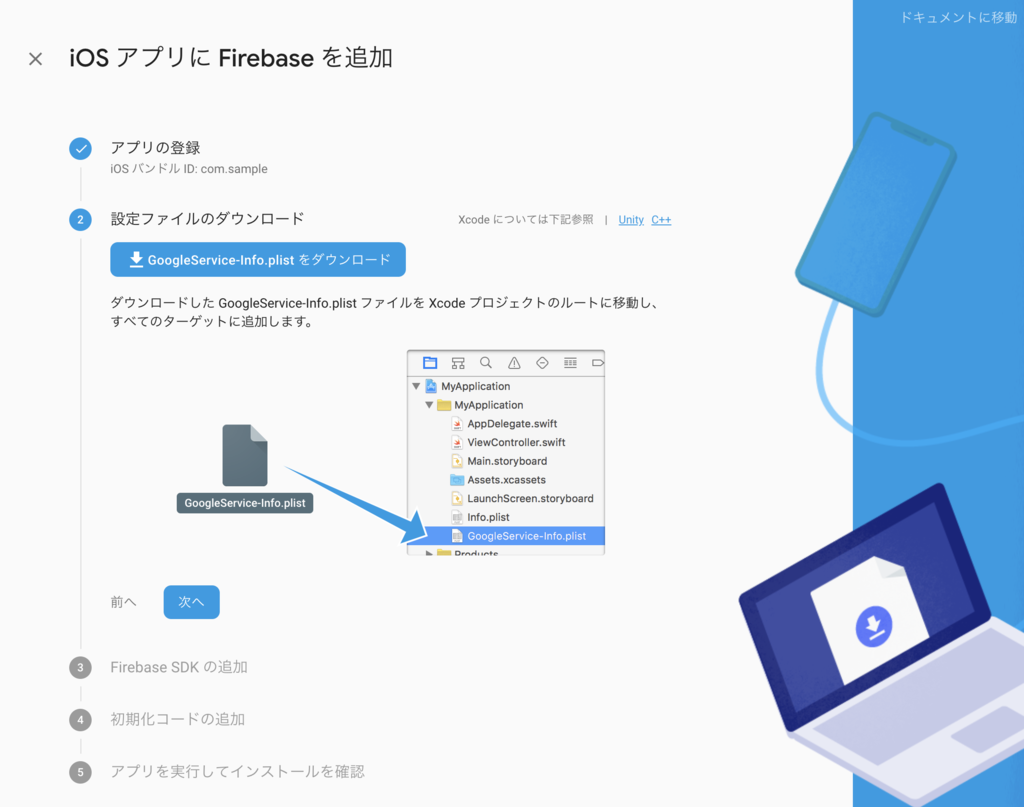Open the Unity setup link
1024x807 pixels.
(631, 220)
